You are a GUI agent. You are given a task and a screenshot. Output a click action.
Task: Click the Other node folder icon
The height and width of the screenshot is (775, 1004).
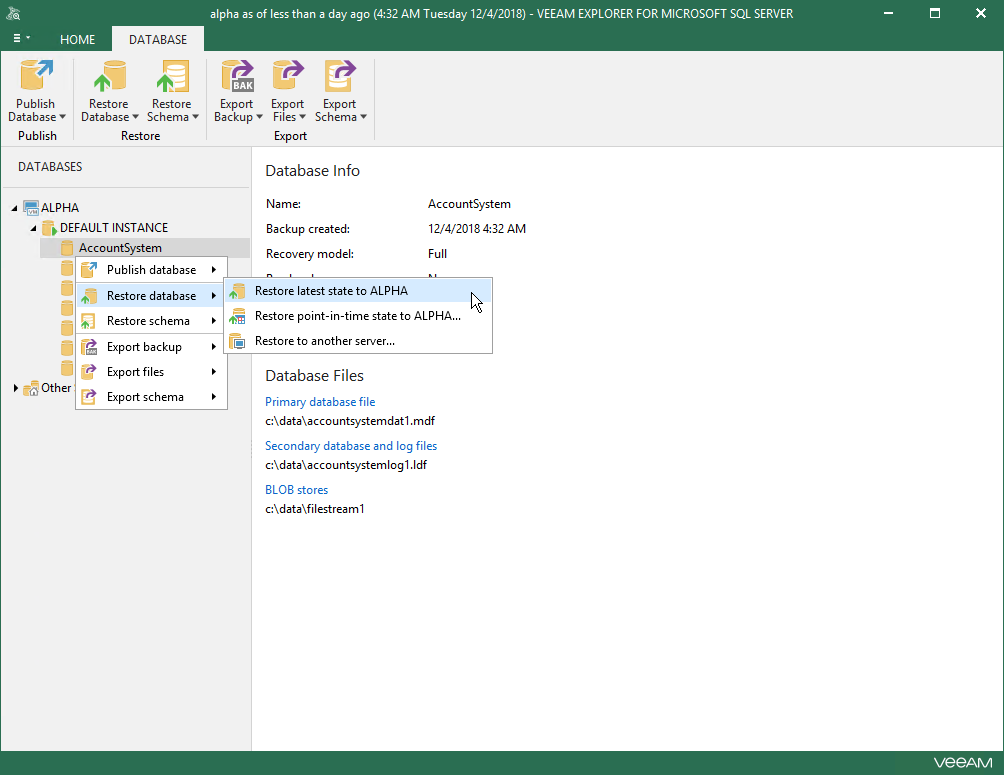pos(31,388)
